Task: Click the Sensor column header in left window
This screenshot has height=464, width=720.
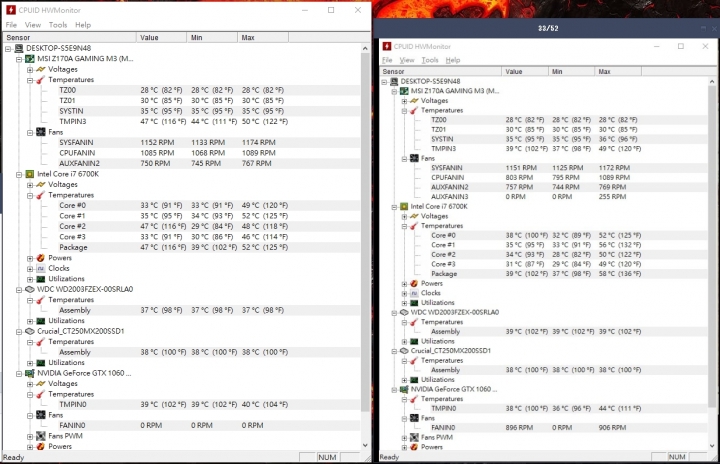Action: pyautogui.click(x=70, y=38)
